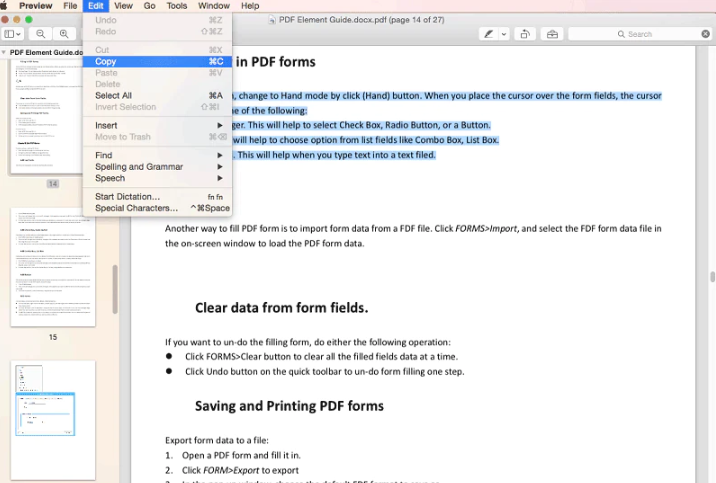Select the page 16 thumbnail with screenshot
The height and width of the screenshot is (483, 716).
53,420
